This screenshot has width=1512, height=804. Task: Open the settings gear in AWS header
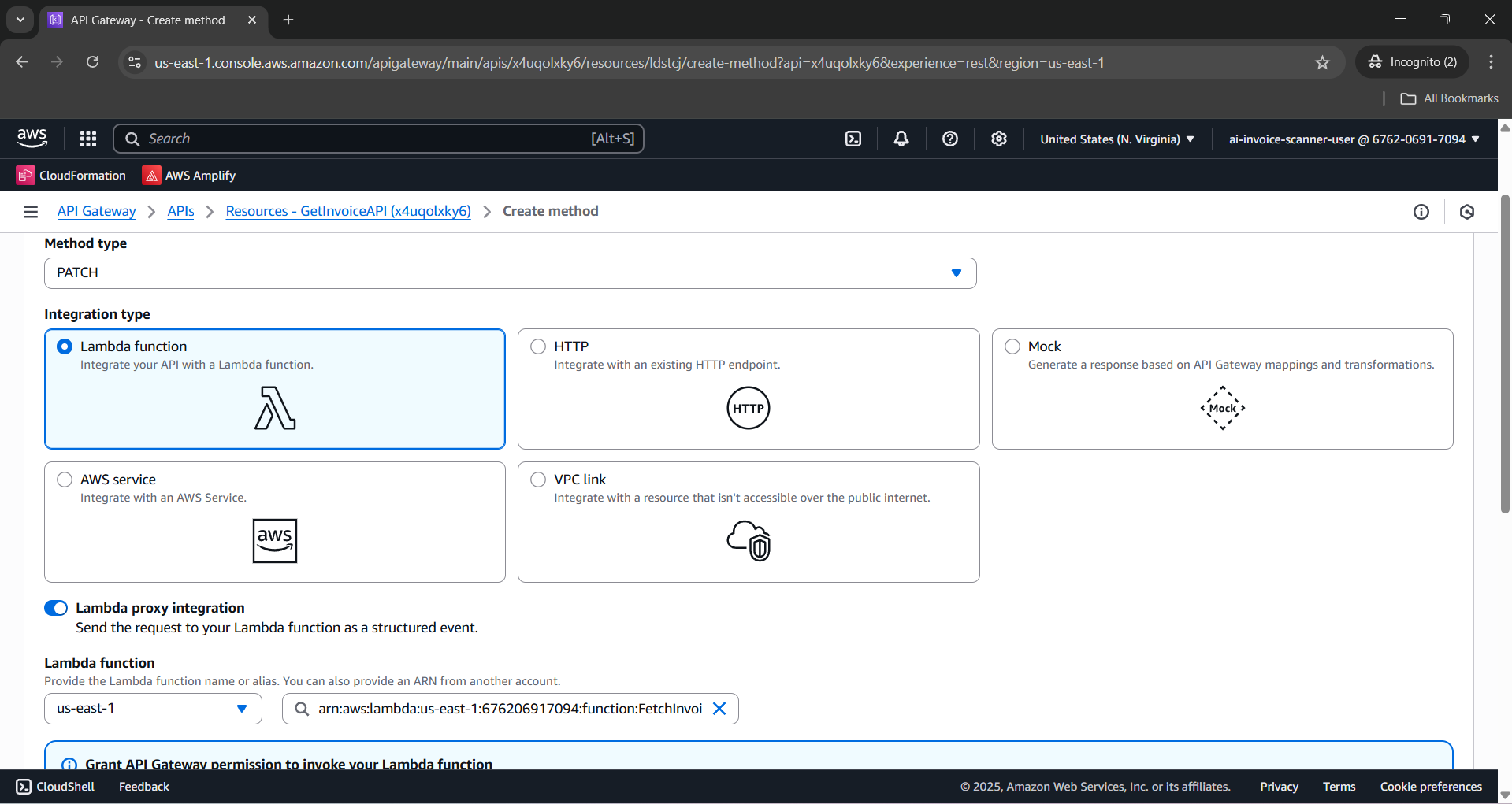pos(999,139)
